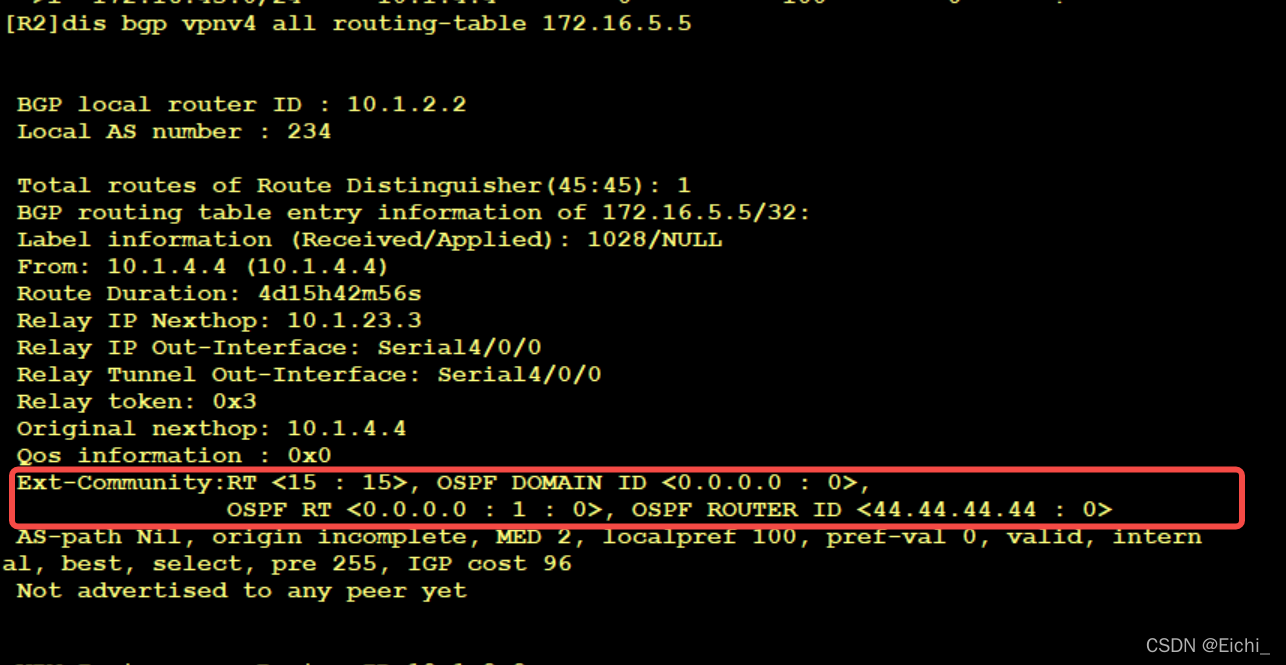This screenshot has height=665, width=1286.
Task: Click the Qos information 0x0 line
Action: 173,456
